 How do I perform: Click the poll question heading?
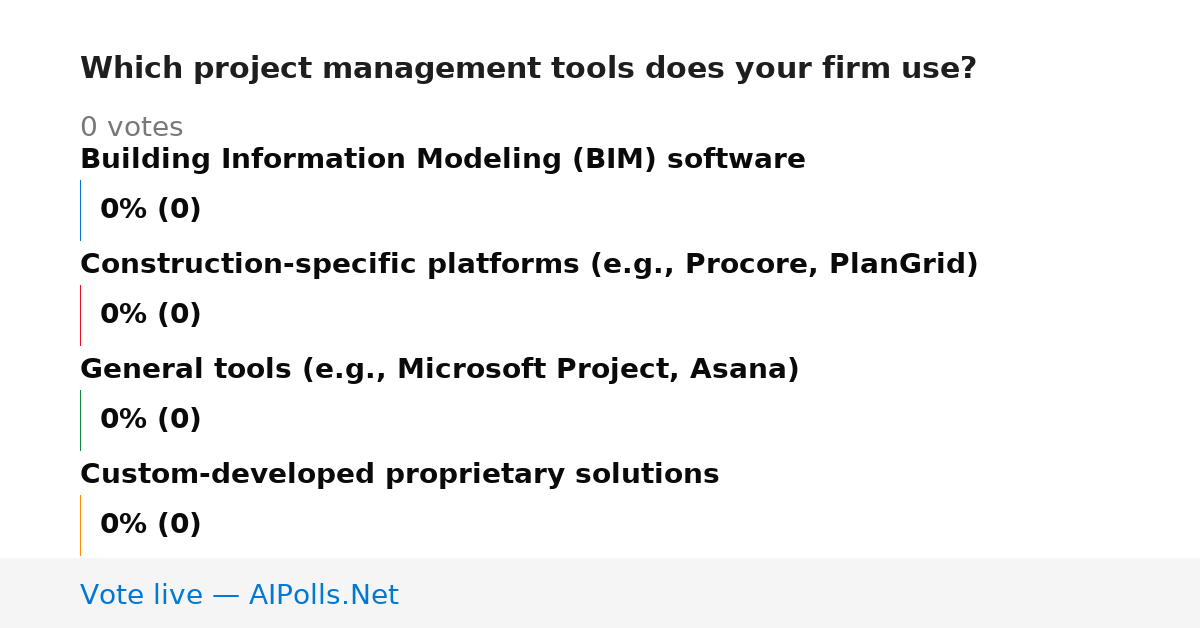click(528, 69)
